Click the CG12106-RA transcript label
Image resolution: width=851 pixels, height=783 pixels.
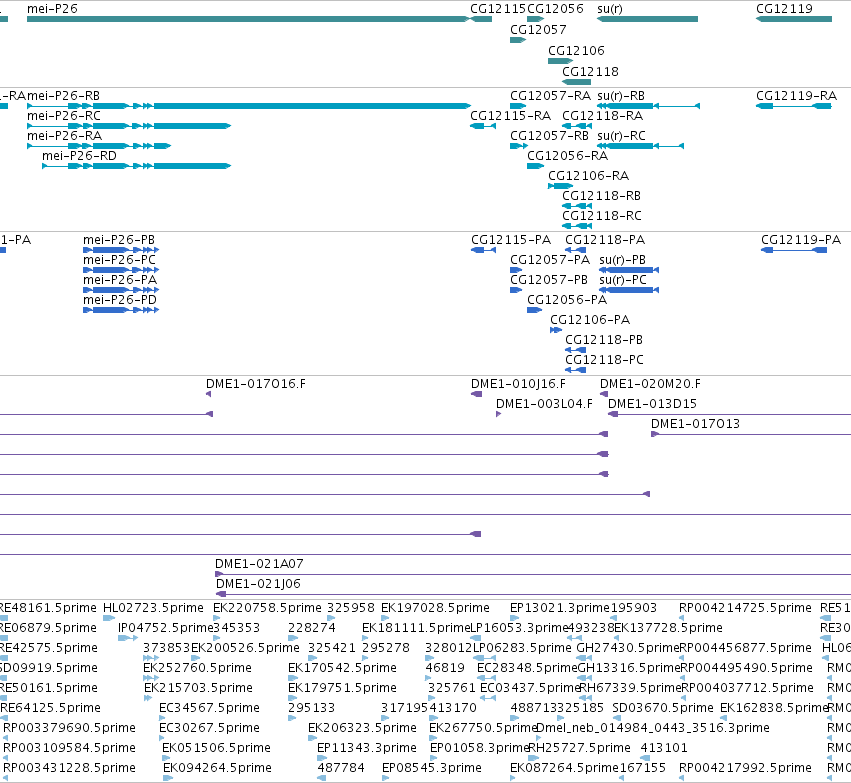[x=588, y=176]
